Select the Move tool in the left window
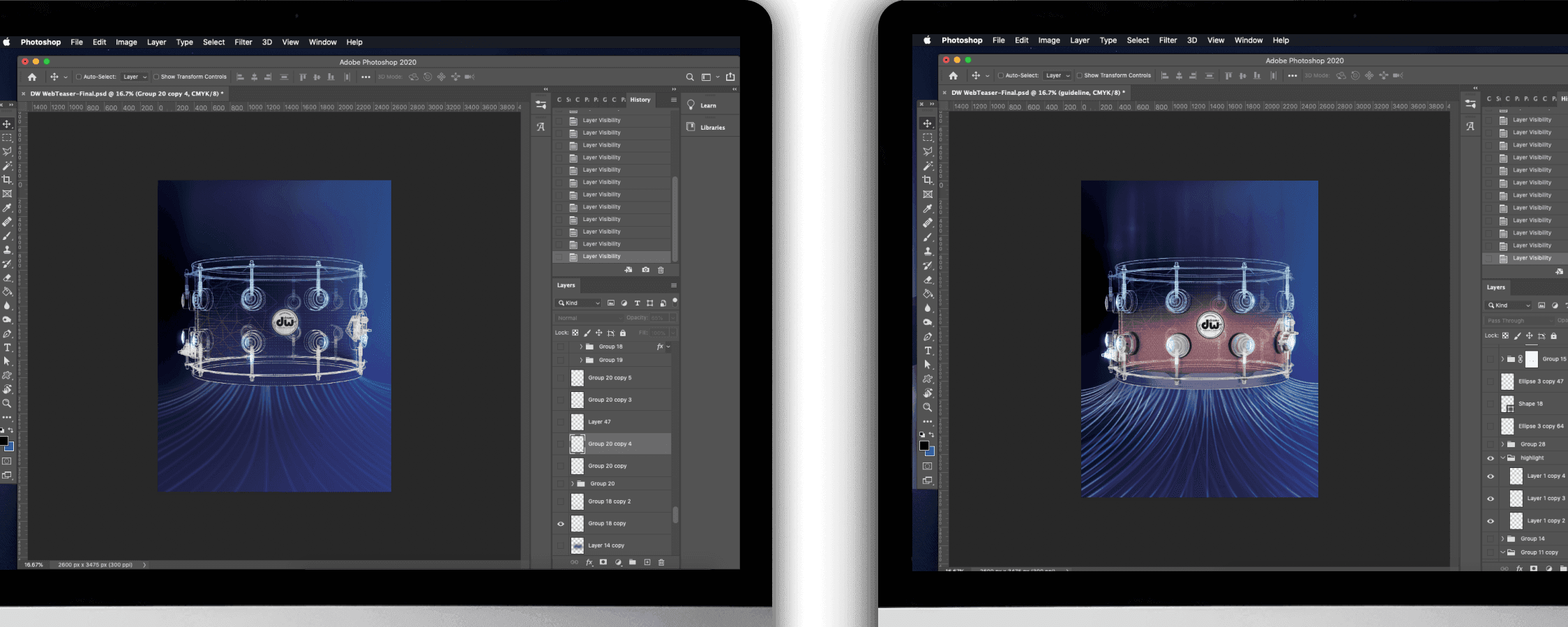 (x=7, y=123)
